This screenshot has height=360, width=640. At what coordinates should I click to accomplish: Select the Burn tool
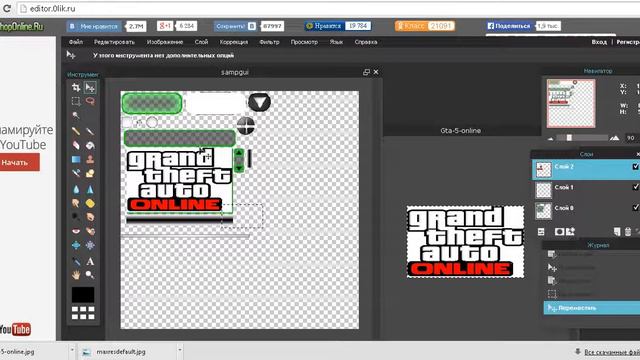tap(90, 217)
